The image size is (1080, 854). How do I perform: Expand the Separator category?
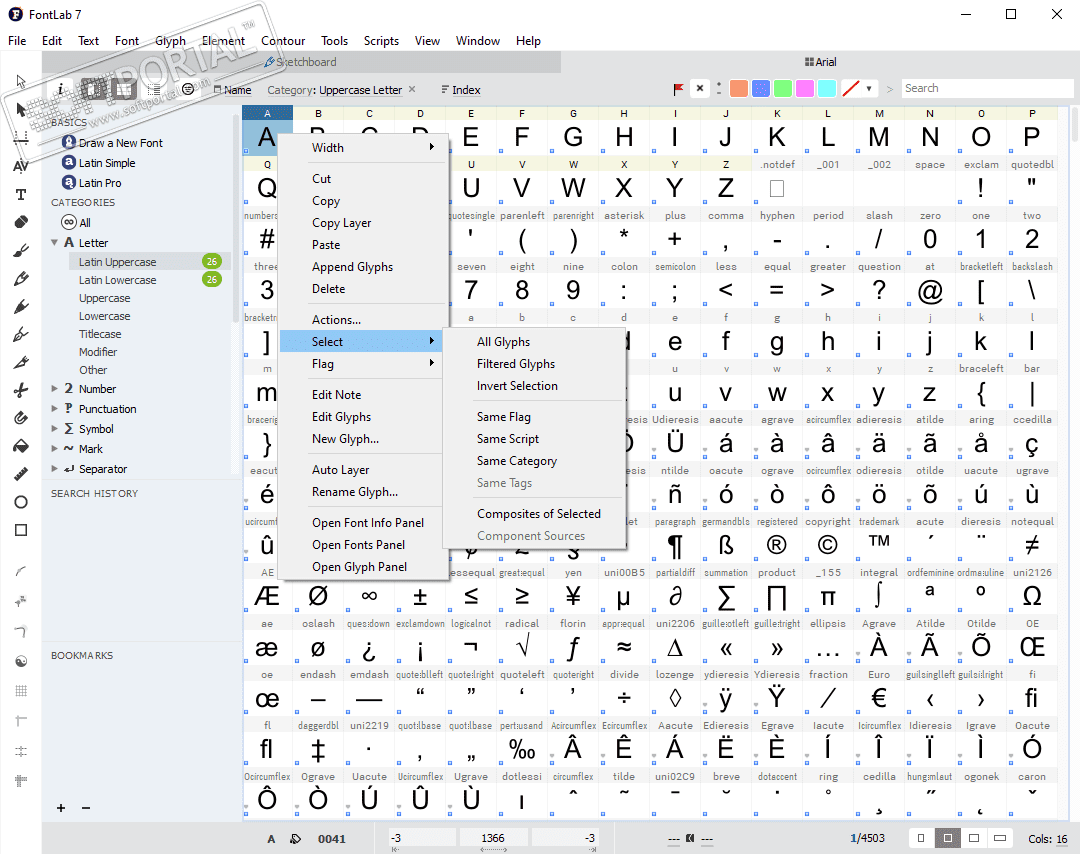coord(54,468)
